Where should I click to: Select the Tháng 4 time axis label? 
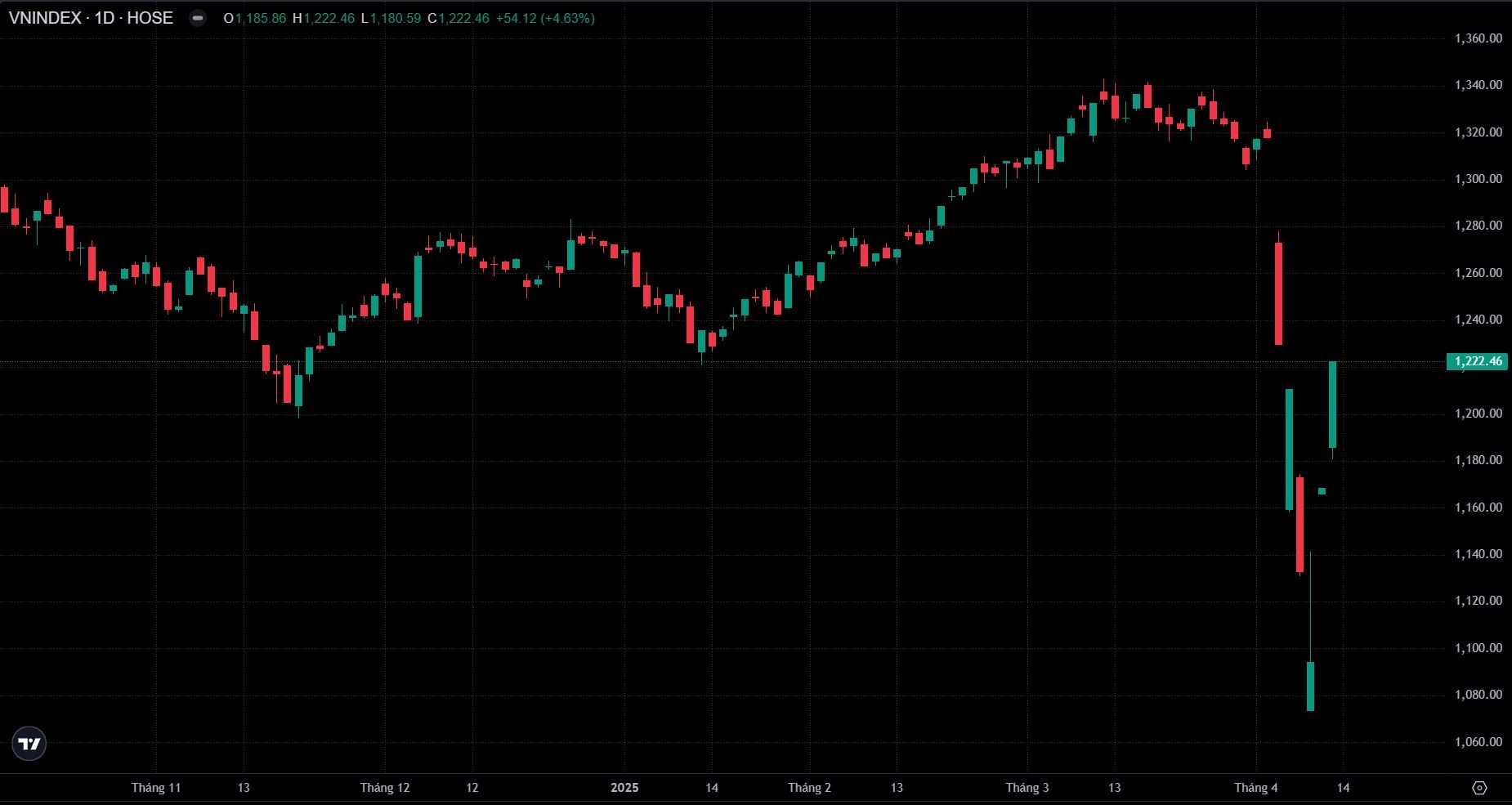1256,788
